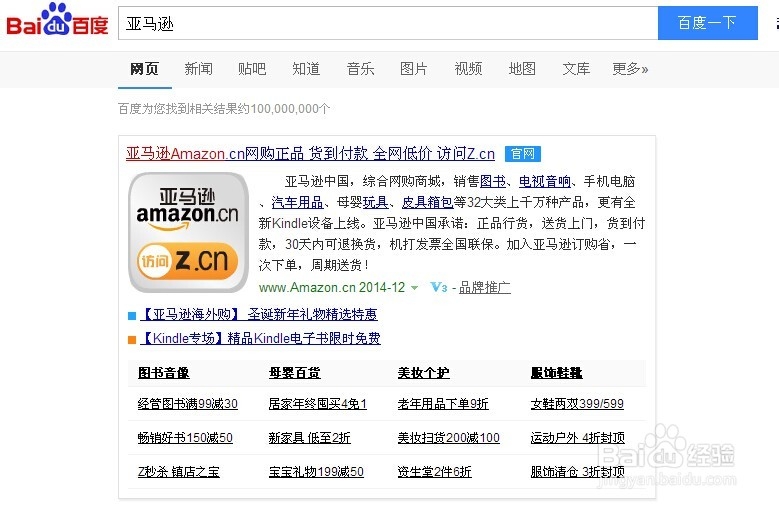Switch to the 文库 tab
Viewport: 779px width, 507px height.
(576, 69)
